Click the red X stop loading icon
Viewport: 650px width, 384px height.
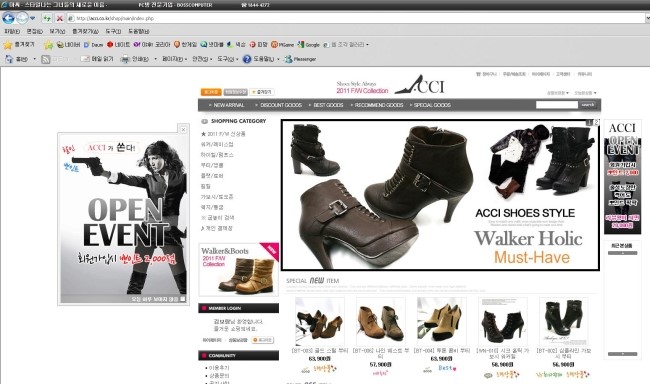(x=60, y=18)
